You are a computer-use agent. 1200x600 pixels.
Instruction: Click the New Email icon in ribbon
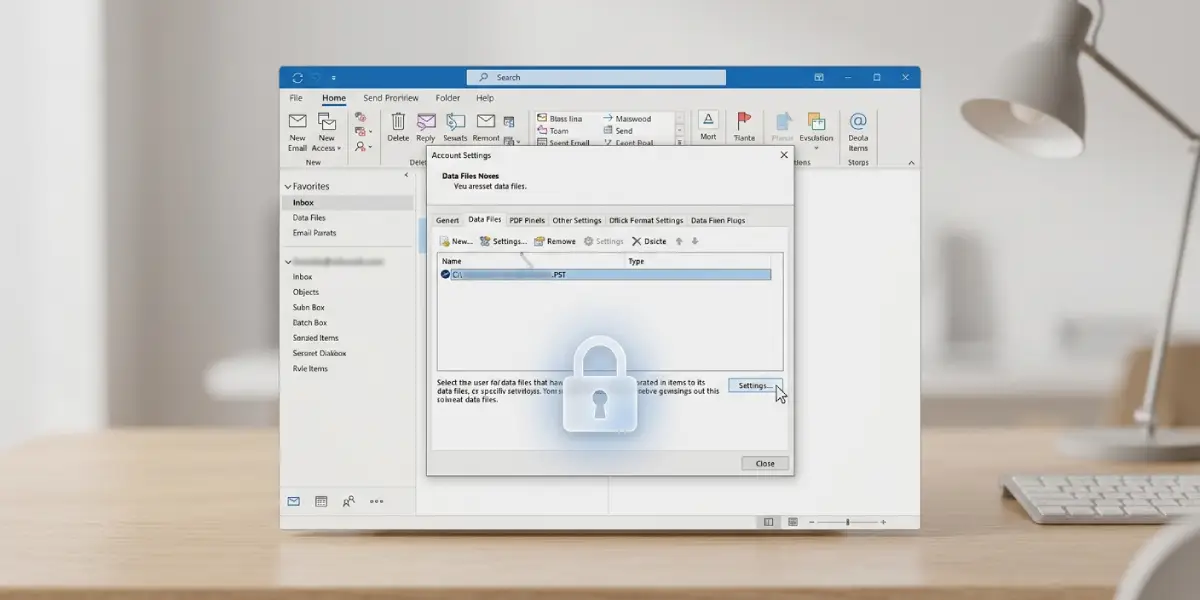(297, 121)
